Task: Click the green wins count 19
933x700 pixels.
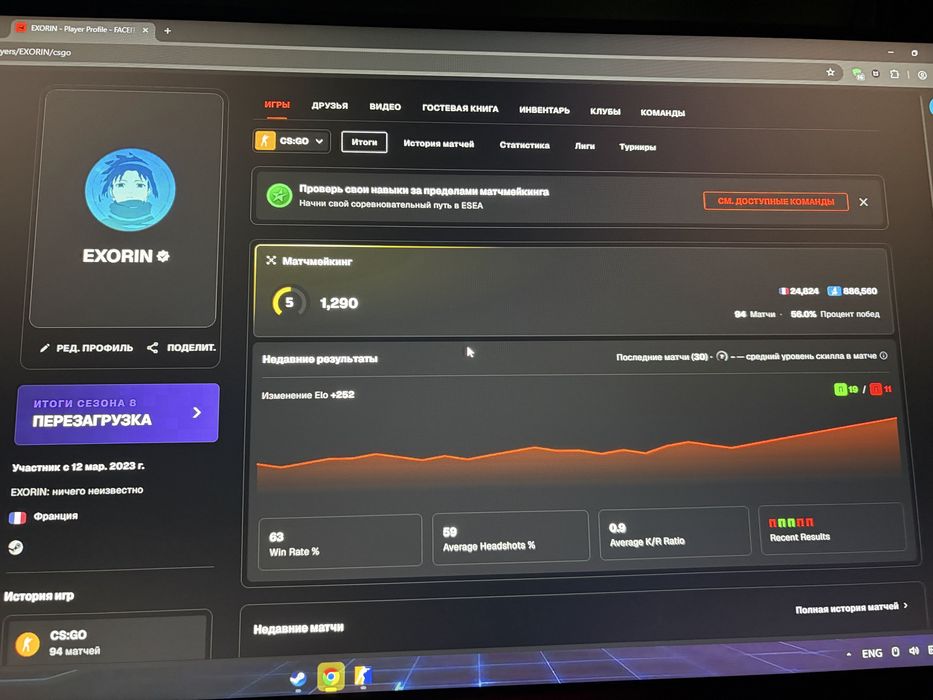Action: tap(846, 389)
